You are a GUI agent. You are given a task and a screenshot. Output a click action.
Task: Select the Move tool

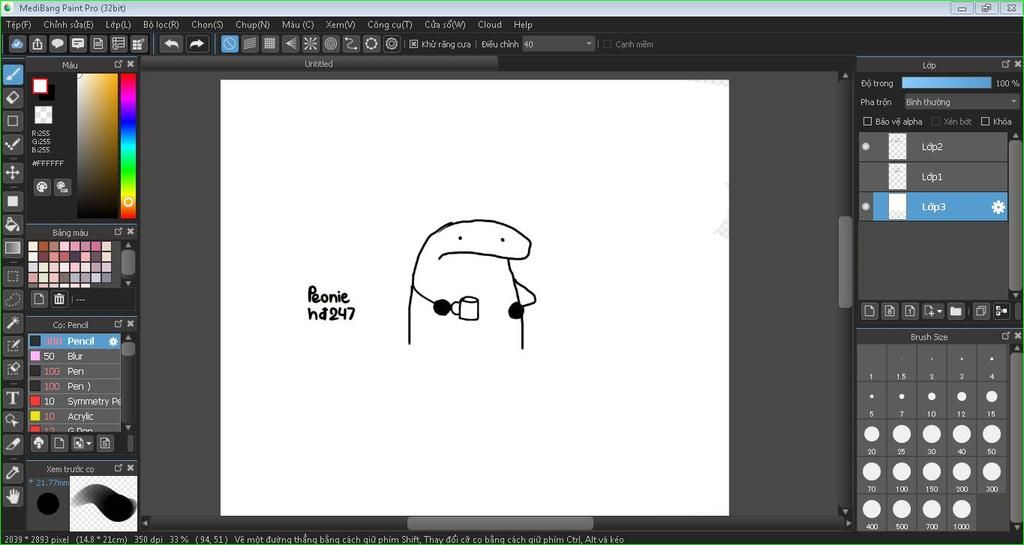coord(12,172)
